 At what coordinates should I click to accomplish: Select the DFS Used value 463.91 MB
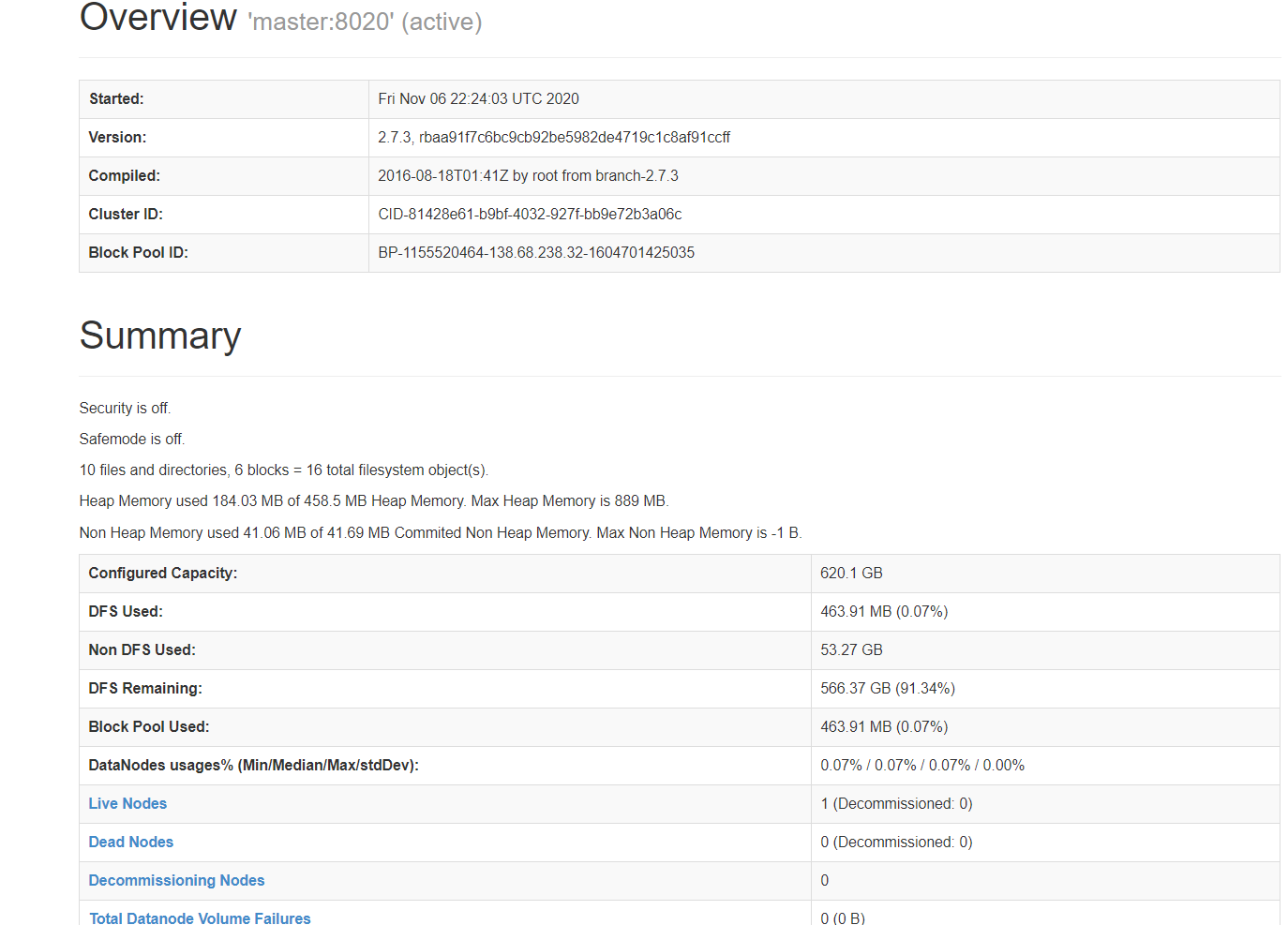[884, 611]
